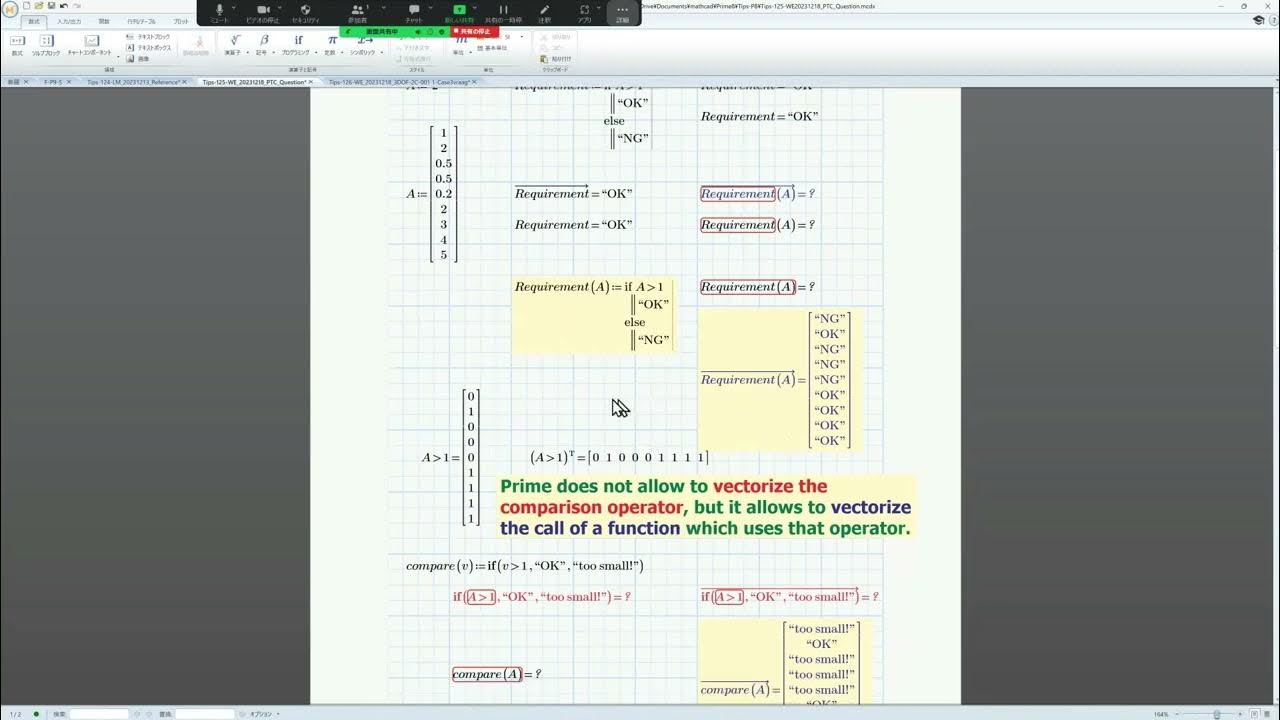Click the replace field in status bar
The width and height of the screenshot is (1280, 720).
[x=205, y=714]
